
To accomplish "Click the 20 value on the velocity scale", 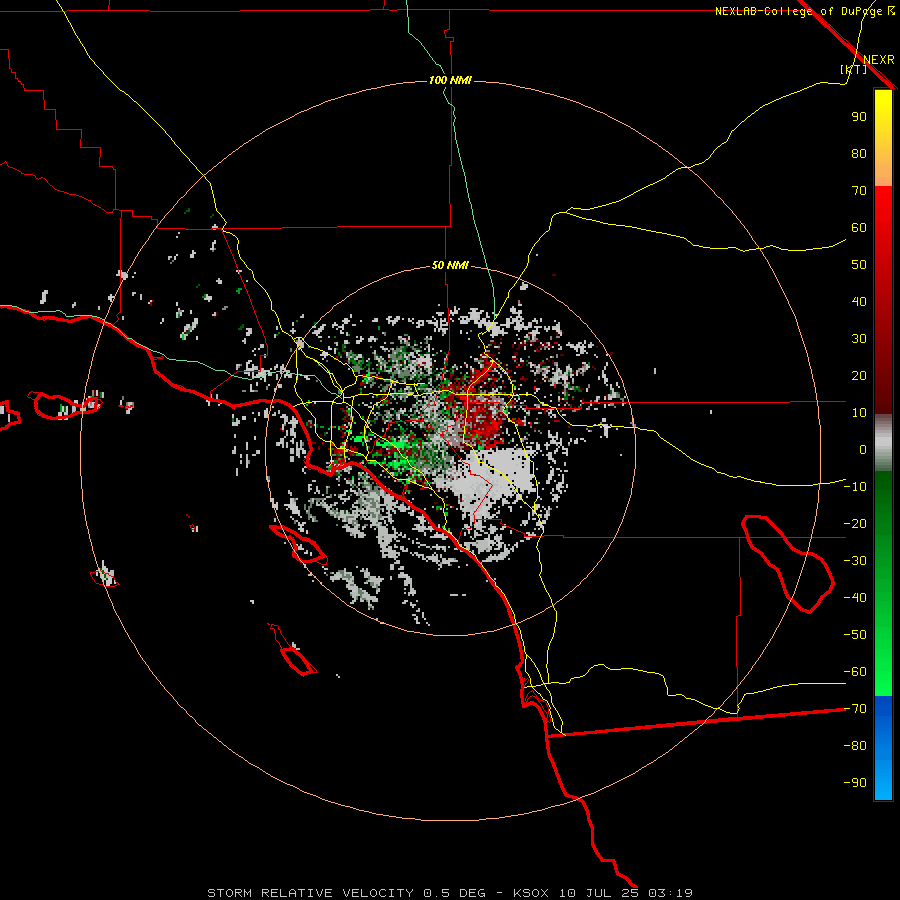I will pos(859,375).
